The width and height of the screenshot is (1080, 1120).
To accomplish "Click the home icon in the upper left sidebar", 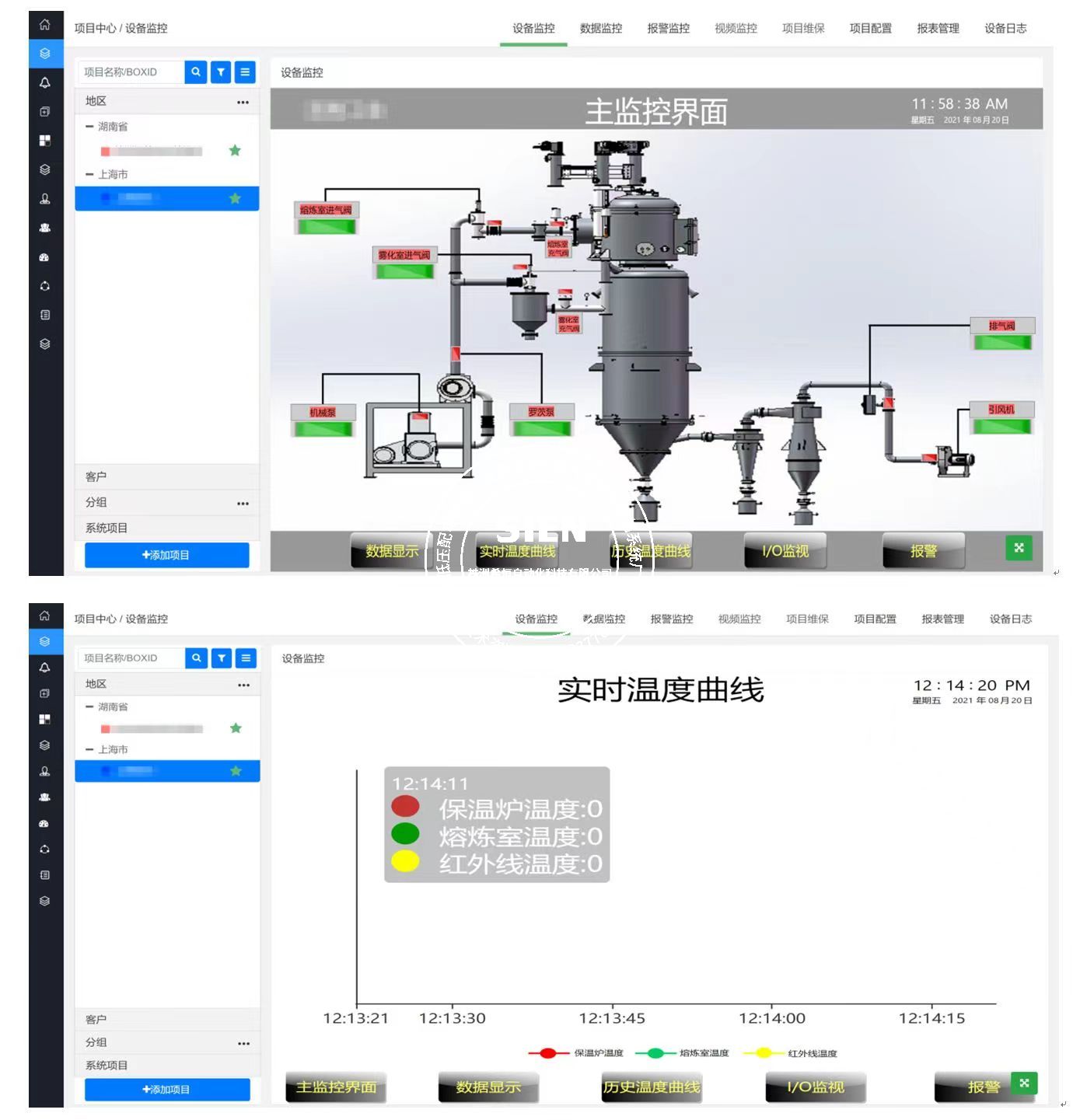I will (x=45, y=25).
